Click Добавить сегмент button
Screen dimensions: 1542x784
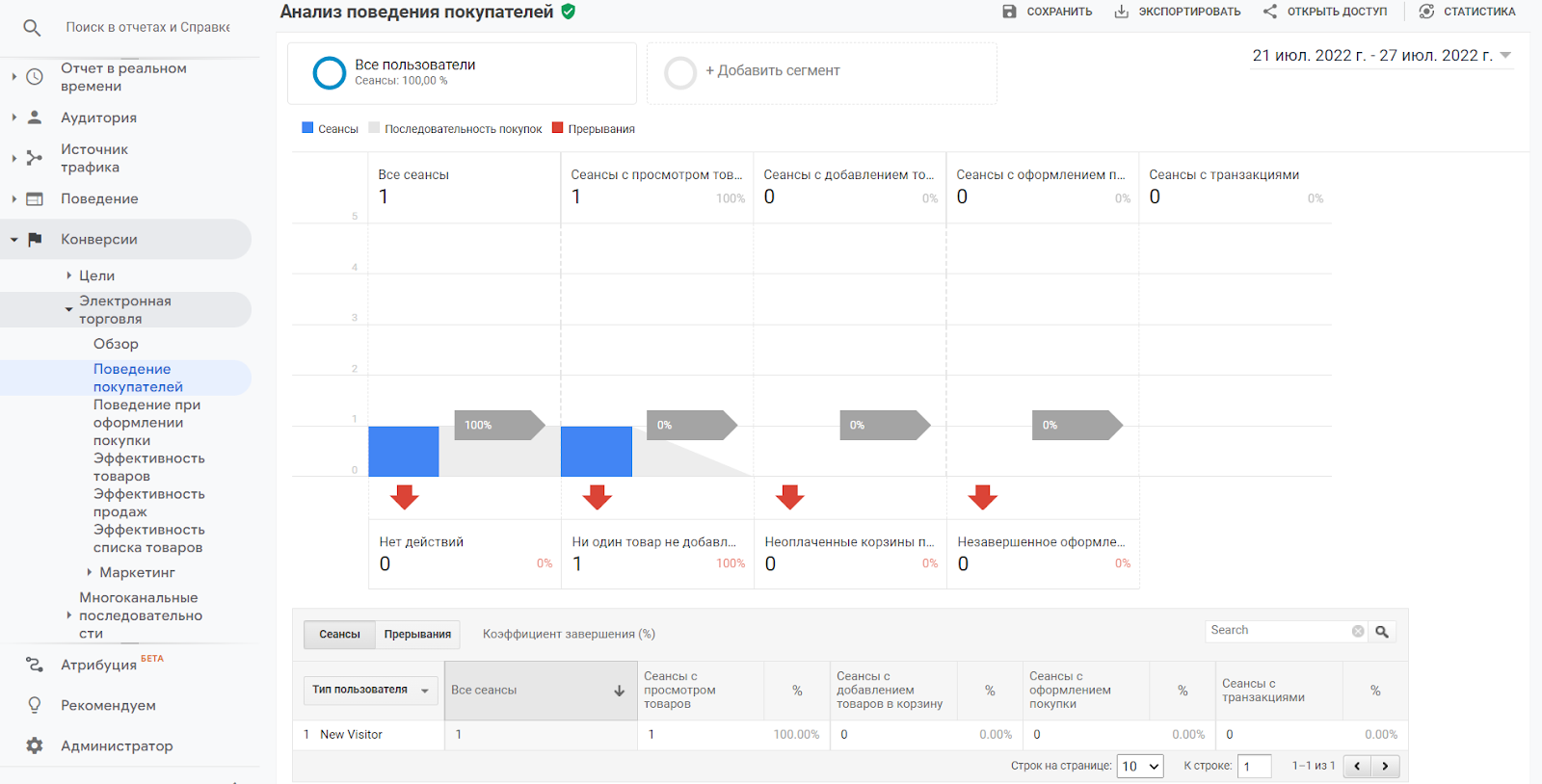click(821, 73)
